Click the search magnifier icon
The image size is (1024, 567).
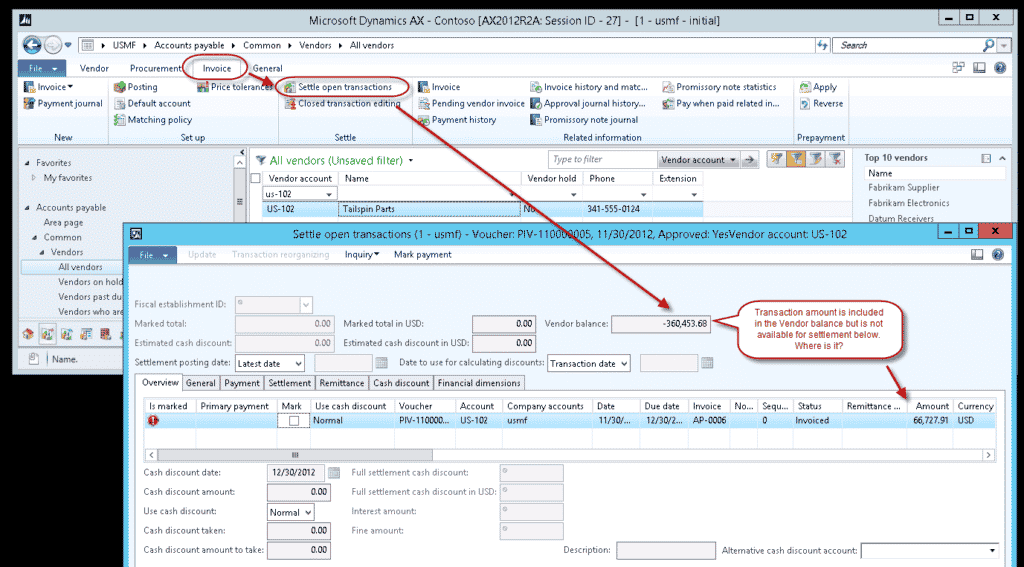click(x=988, y=45)
